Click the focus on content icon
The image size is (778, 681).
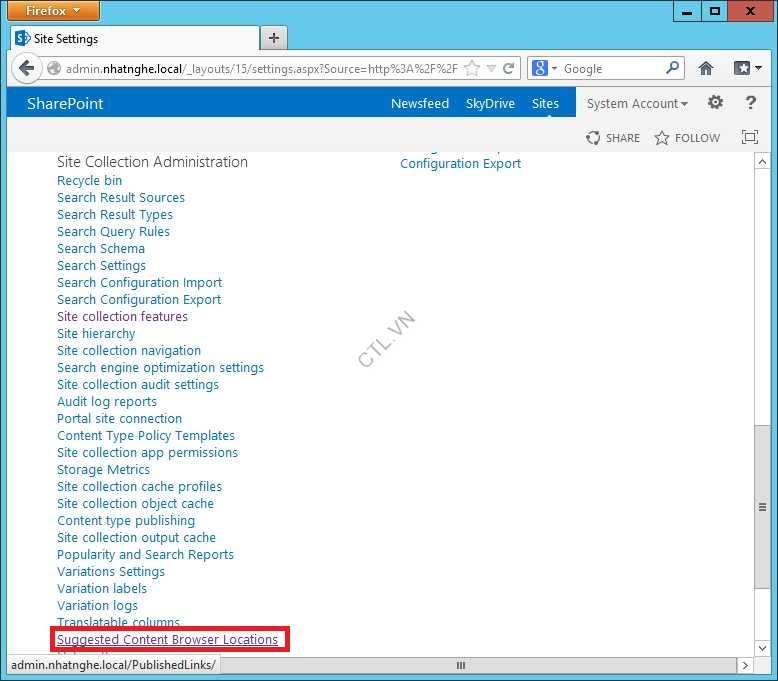pyautogui.click(x=749, y=137)
